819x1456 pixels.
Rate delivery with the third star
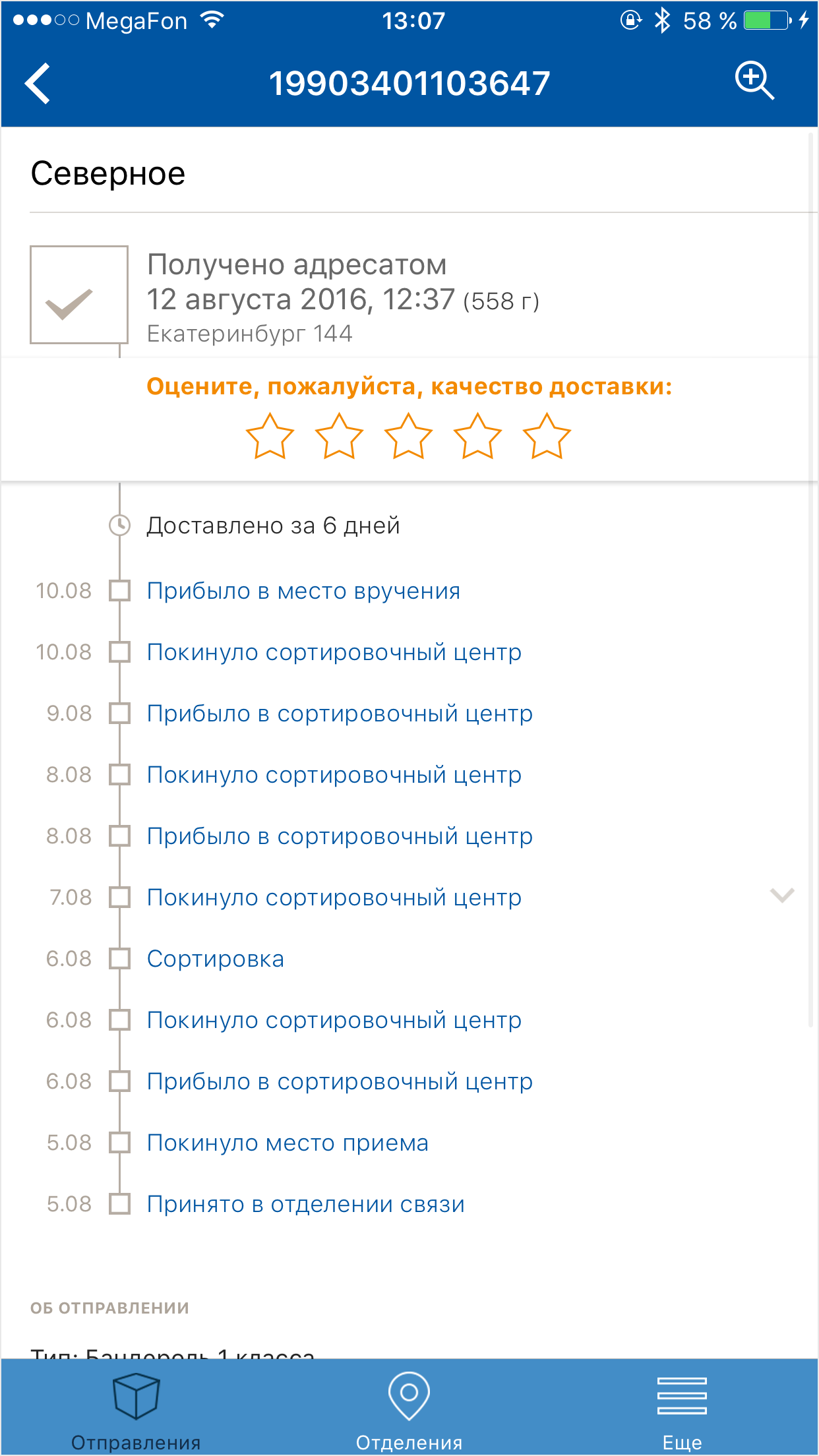coord(408,436)
